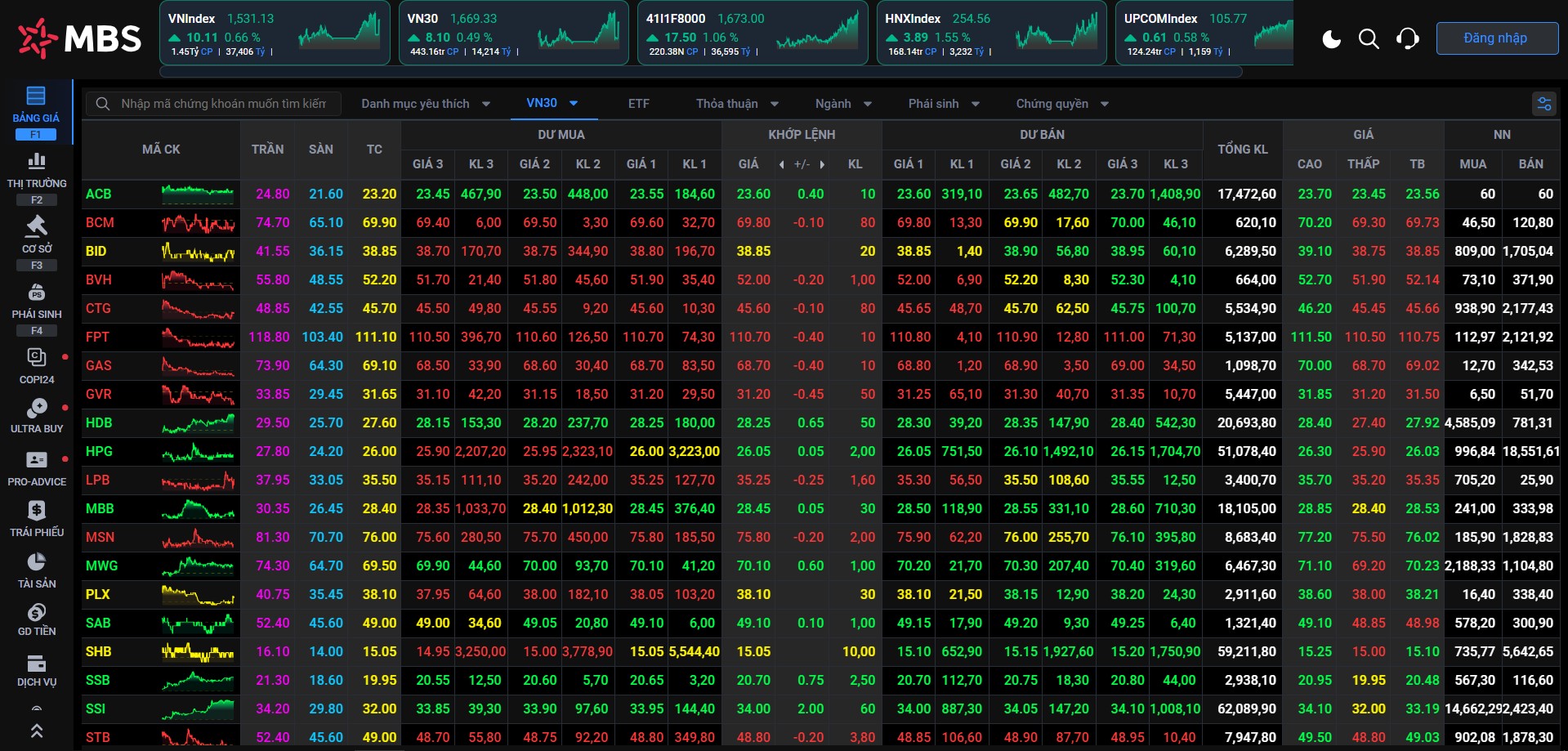
Task: Click the MBS logo
Action: (x=79, y=38)
